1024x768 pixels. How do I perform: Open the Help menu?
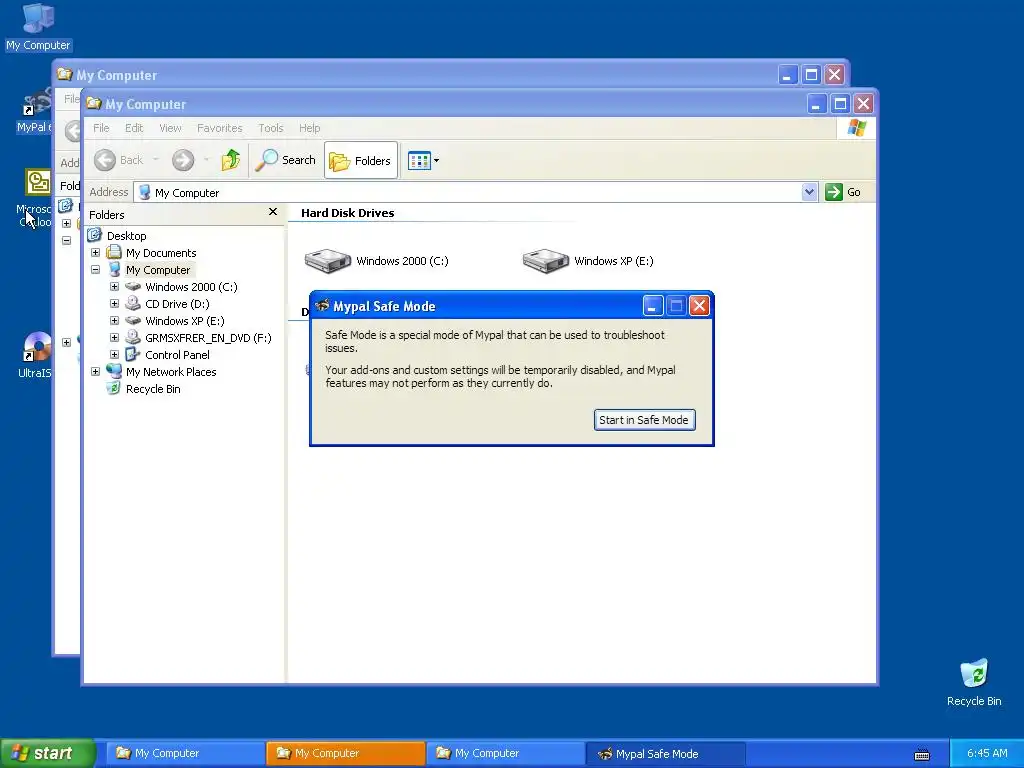point(310,128)
